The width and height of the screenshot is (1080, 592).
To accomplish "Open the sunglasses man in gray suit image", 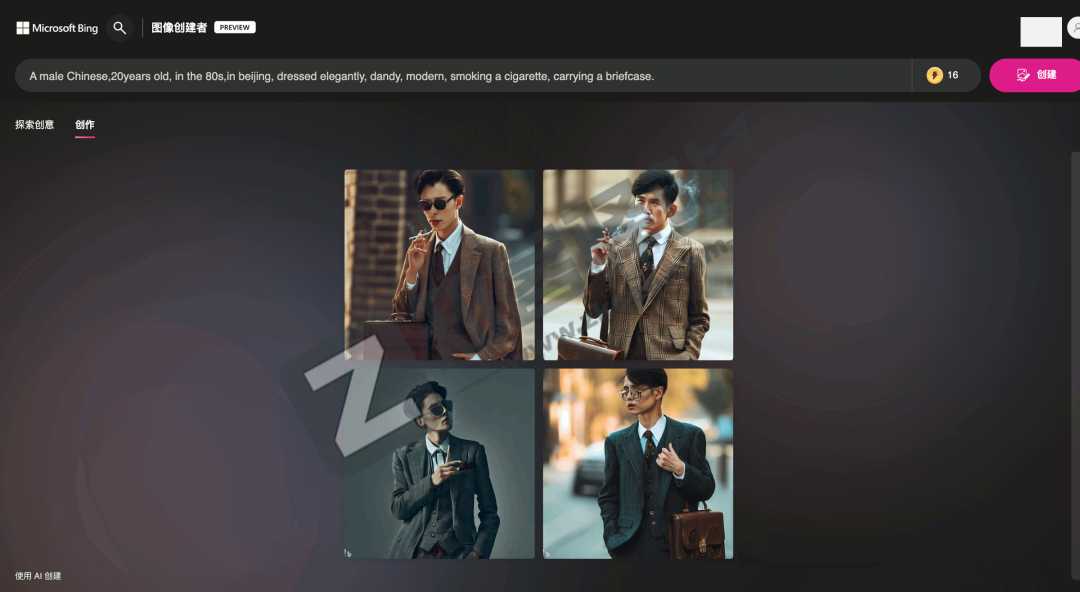I will [x=439, y=463].
